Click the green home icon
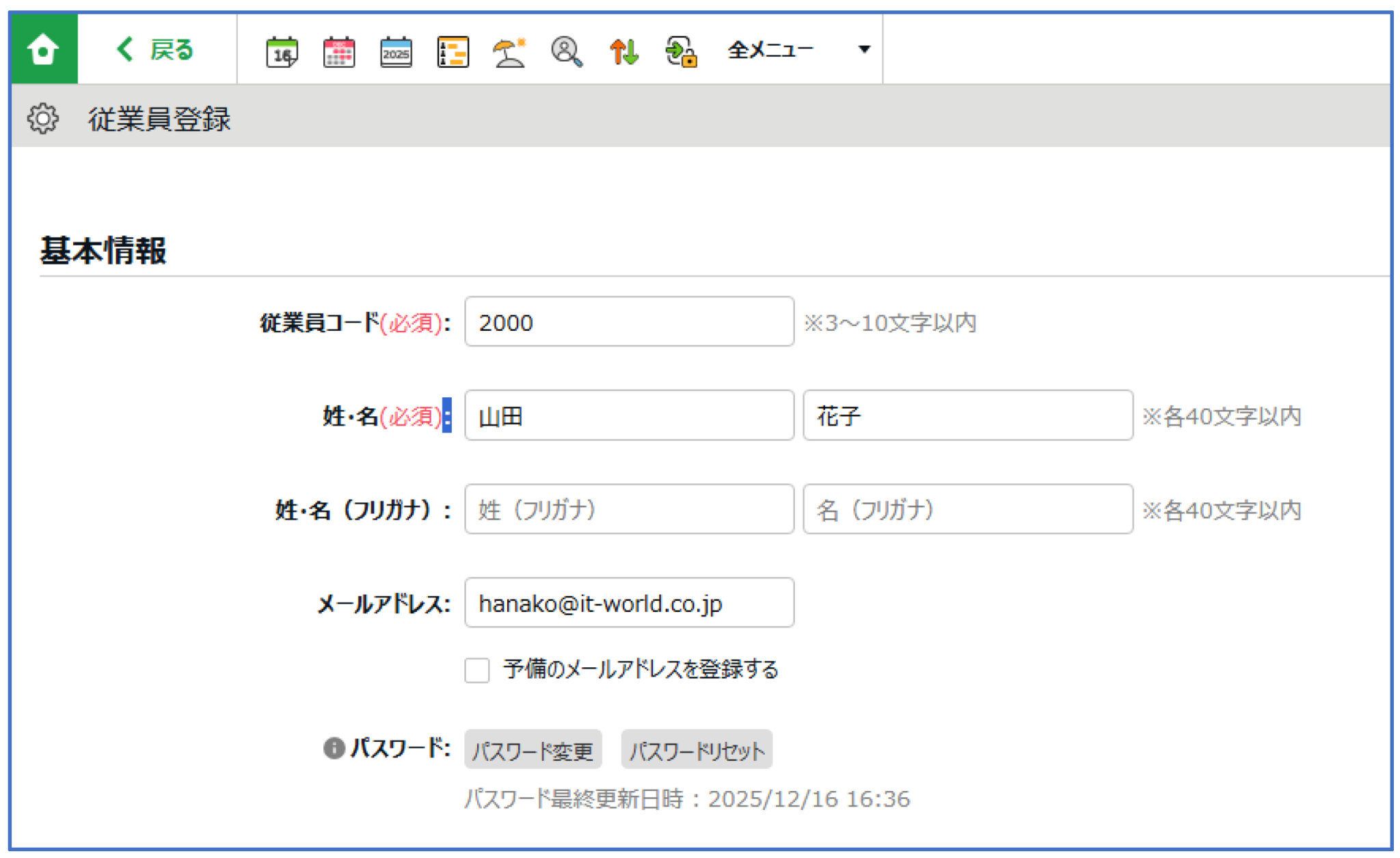Viewport: 1400px width, 858px height. (44, 49)
